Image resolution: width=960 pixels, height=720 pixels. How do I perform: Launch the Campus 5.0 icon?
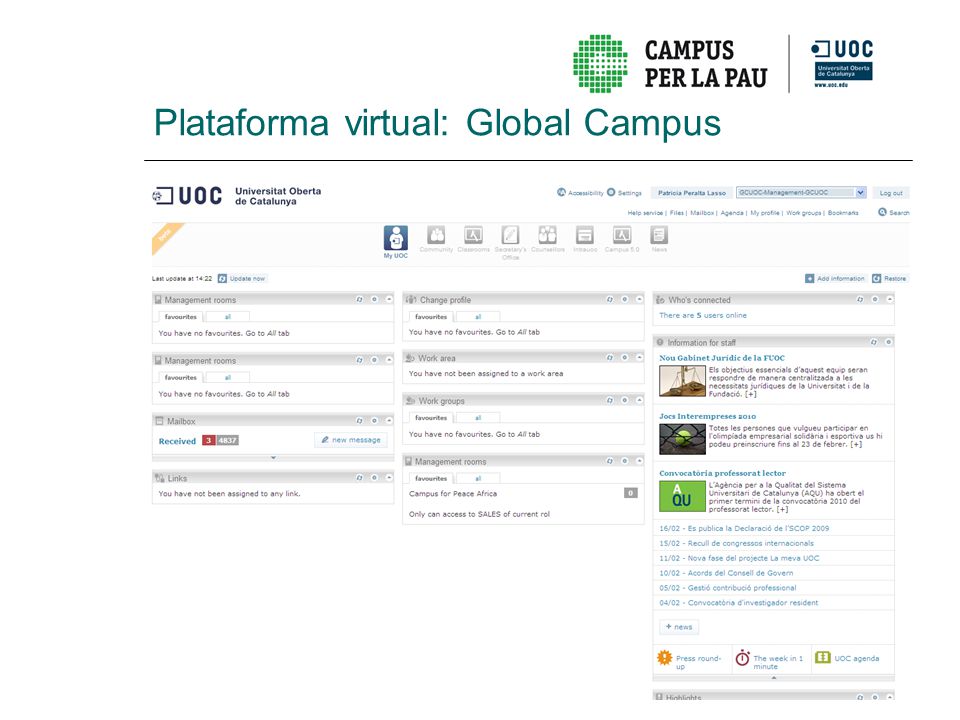(x=622, y=235)
